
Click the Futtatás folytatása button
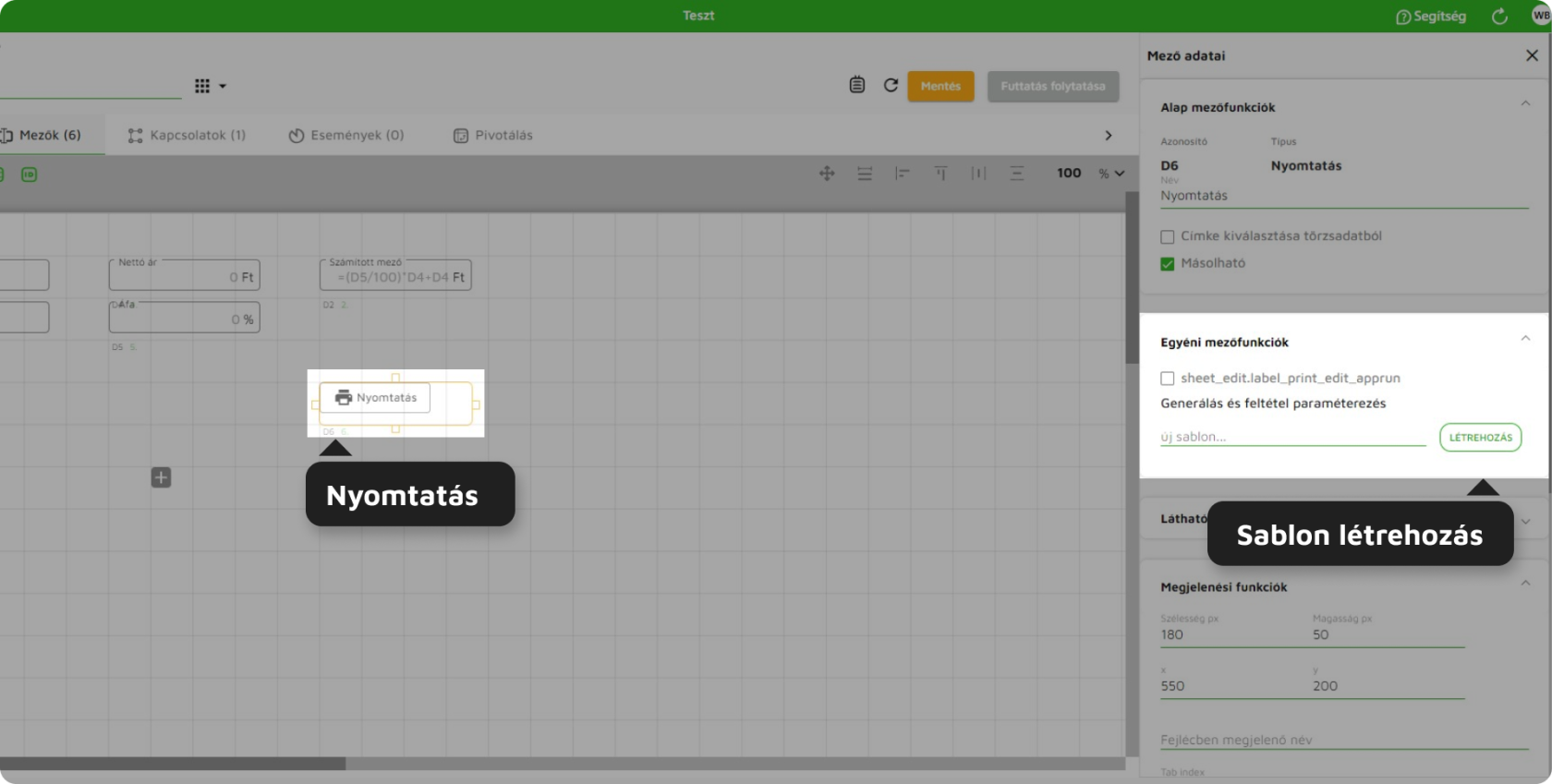point(1053,86)
